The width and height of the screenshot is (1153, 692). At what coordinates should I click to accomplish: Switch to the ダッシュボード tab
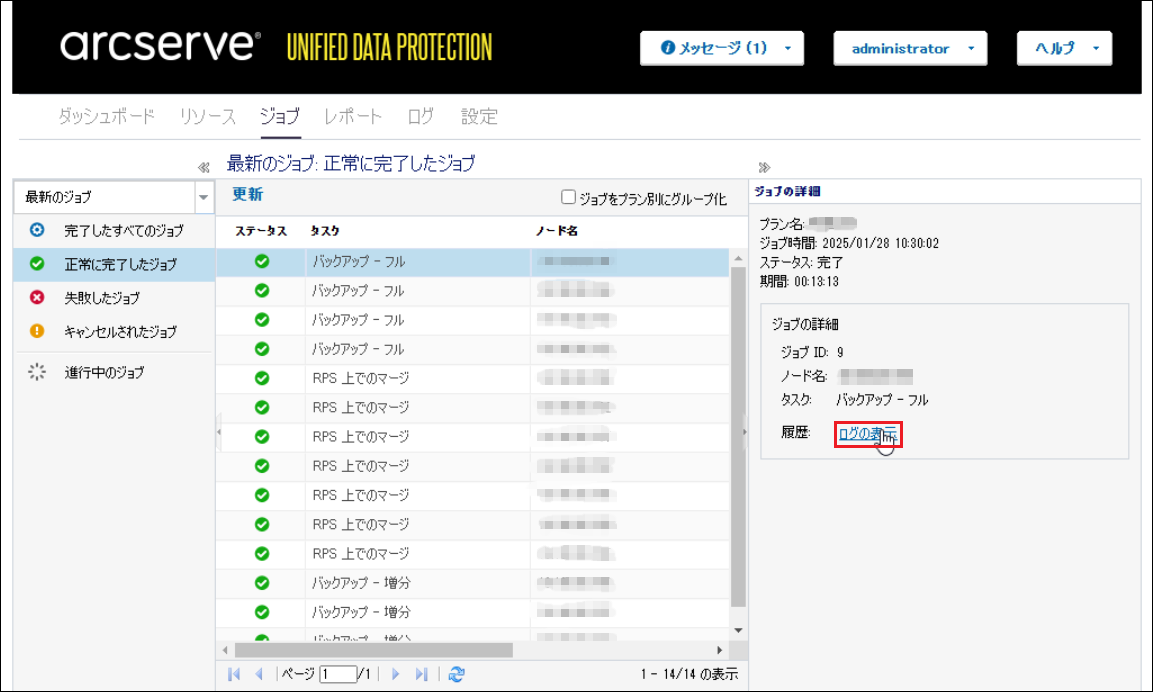pos(107,116)
